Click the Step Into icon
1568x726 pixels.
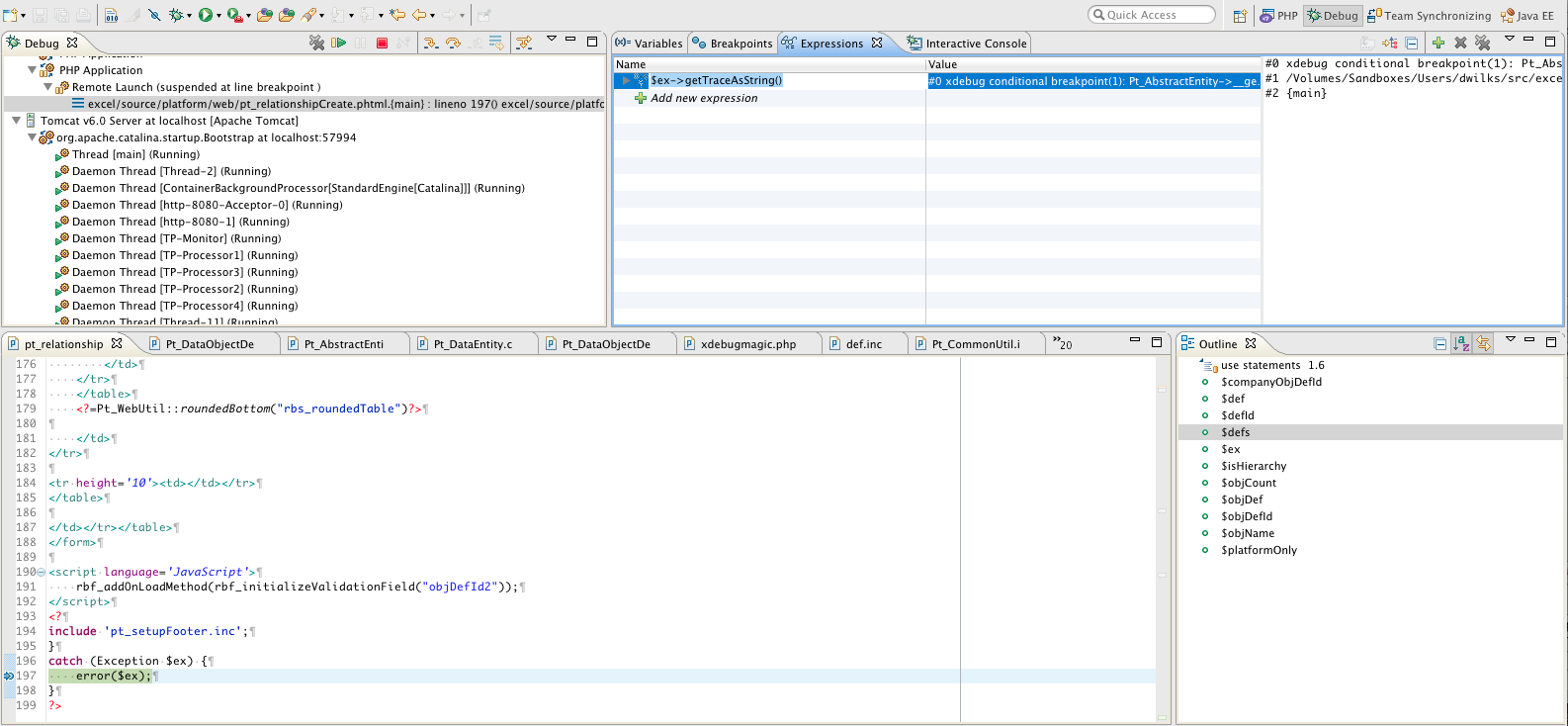tap(431, 43)
